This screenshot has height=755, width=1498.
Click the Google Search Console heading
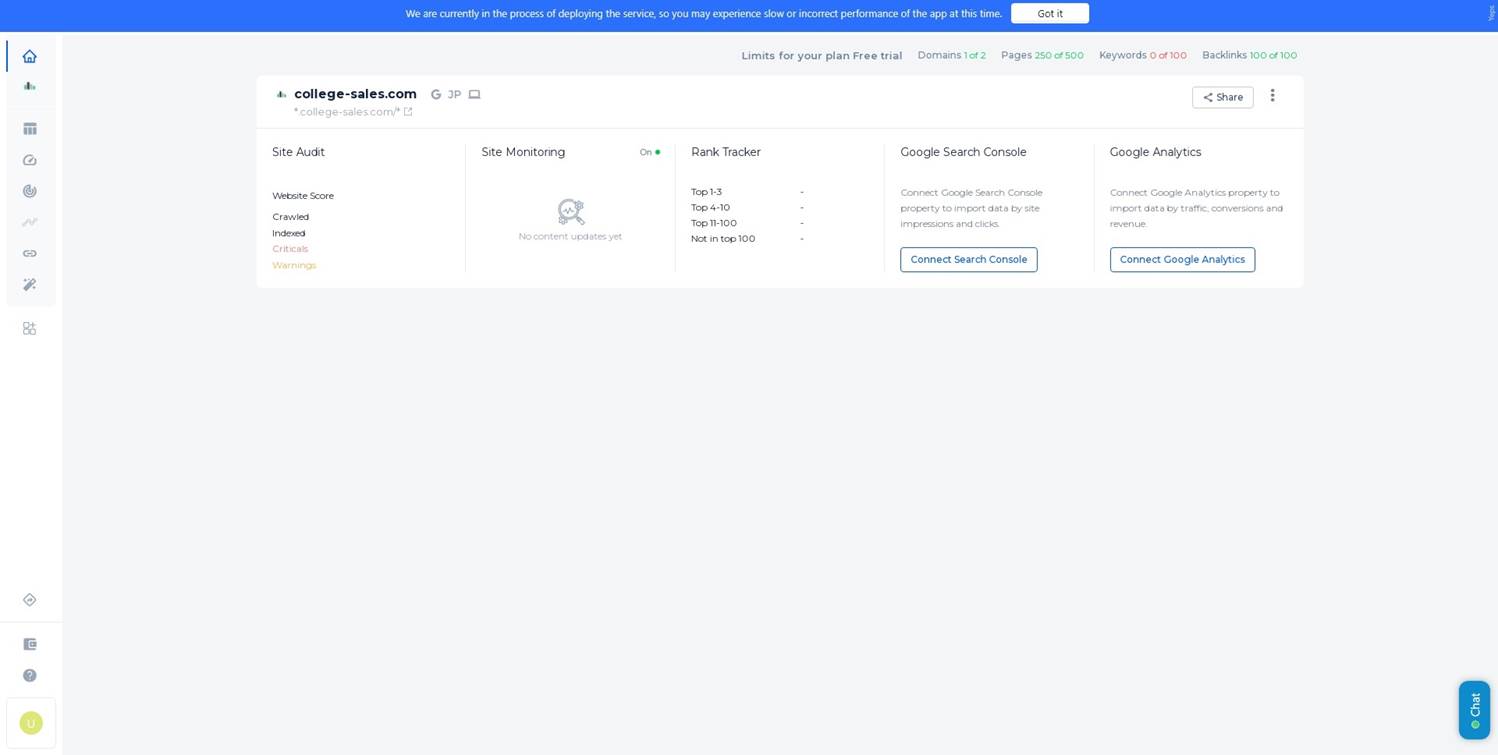963,152
